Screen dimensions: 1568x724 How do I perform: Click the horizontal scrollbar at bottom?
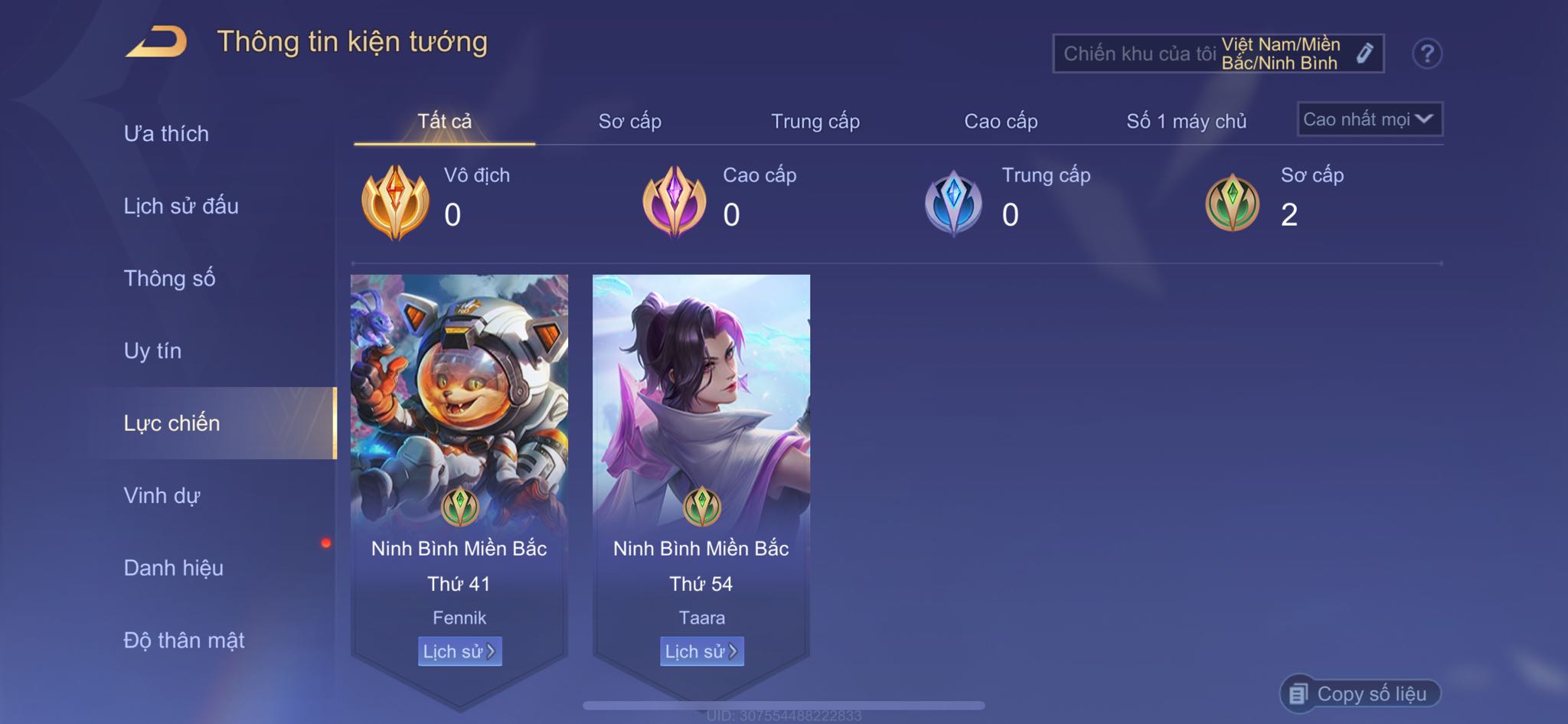(783, 705)
